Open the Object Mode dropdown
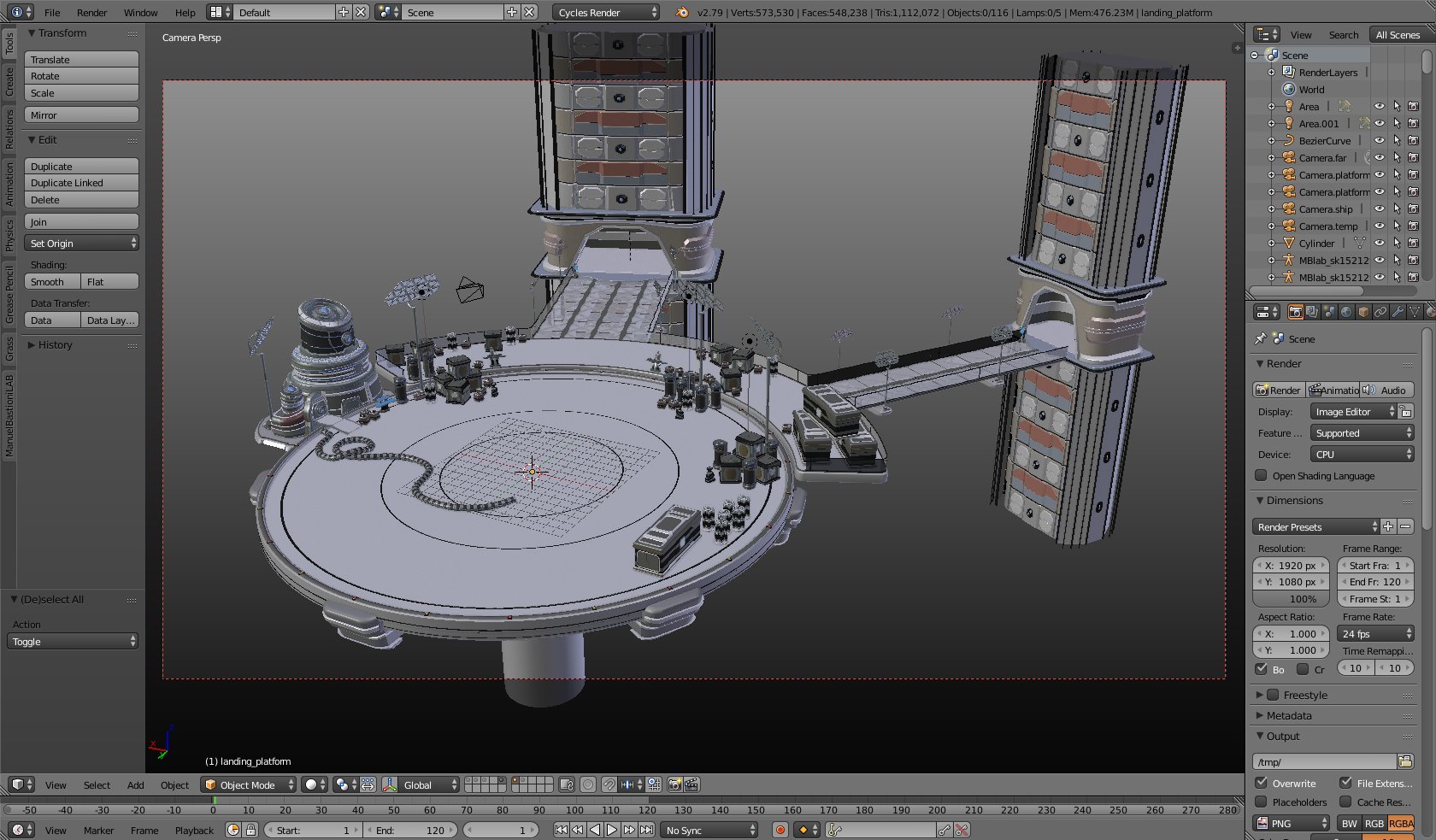 (x=249, y=784)
